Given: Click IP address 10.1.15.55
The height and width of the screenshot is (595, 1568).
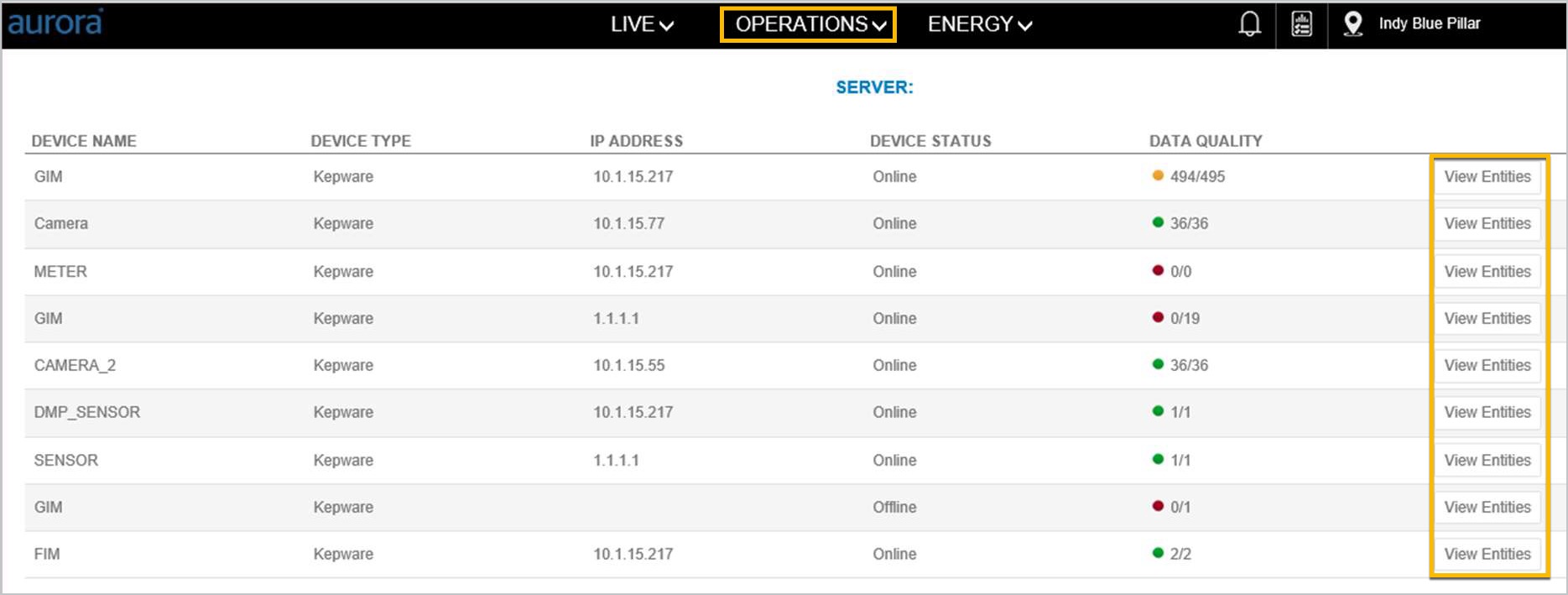Looking at the screenshot, I should (x=629, y=366).
